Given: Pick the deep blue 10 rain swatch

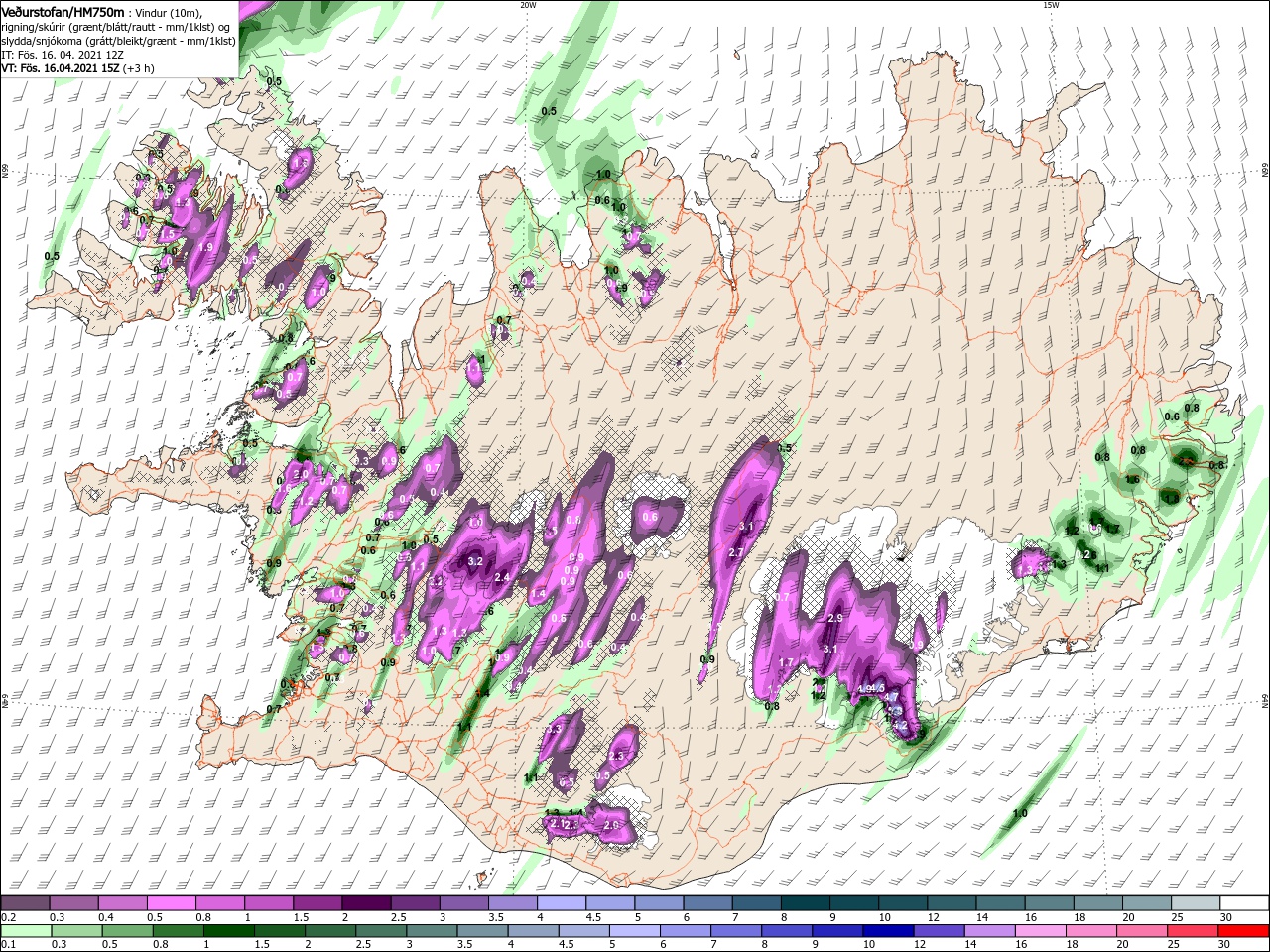Looking at the screenshot, I should pos(889,931).
